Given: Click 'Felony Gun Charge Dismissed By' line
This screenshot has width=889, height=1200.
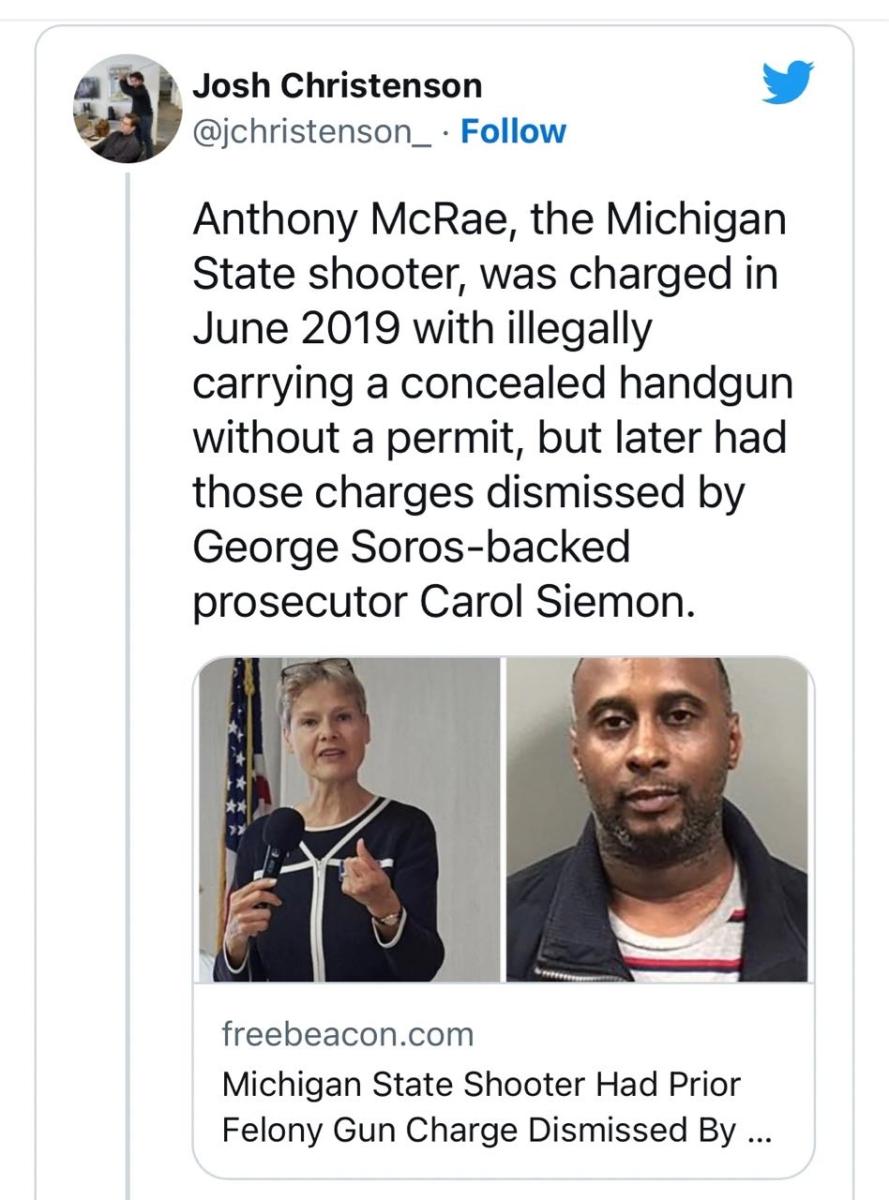Looking at the screenshot, I should coord(480,1130).
